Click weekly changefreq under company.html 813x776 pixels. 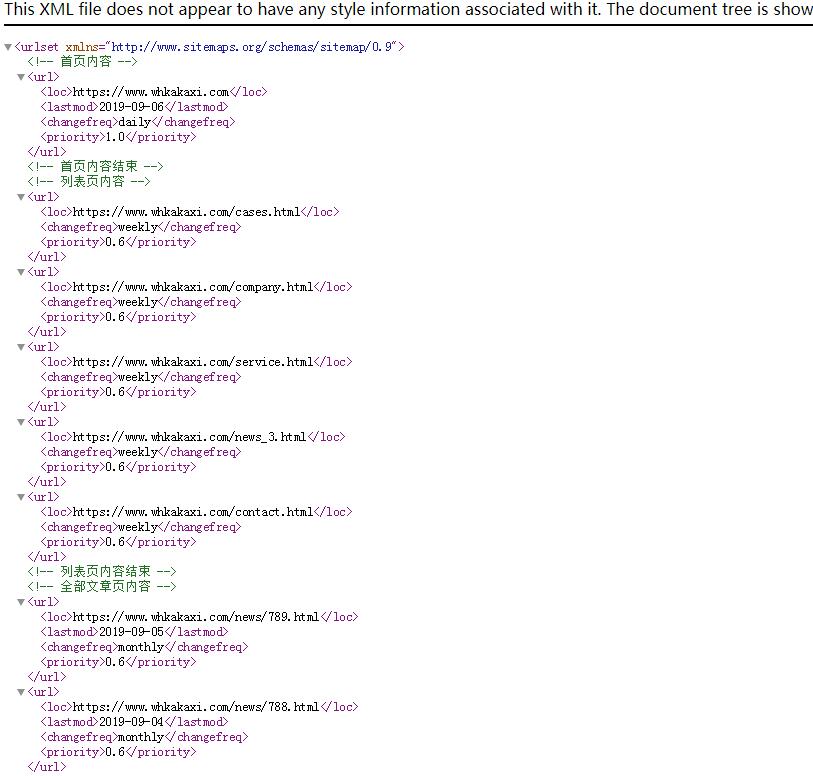[137, 302]
